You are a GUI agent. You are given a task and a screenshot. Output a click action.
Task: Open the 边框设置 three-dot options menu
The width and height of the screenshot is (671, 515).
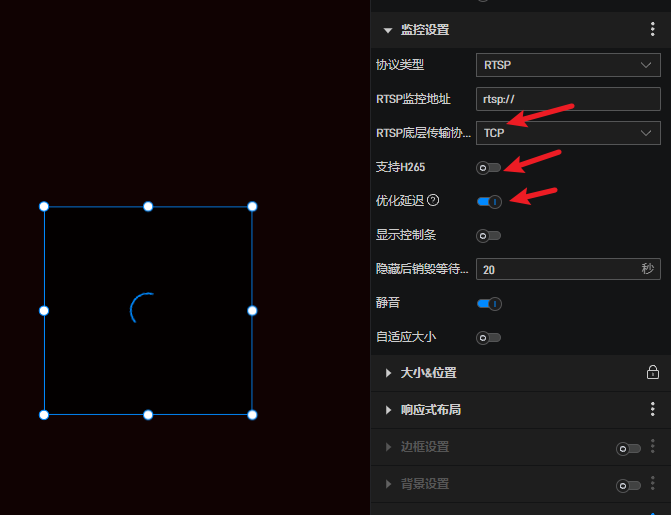point(653,447)
